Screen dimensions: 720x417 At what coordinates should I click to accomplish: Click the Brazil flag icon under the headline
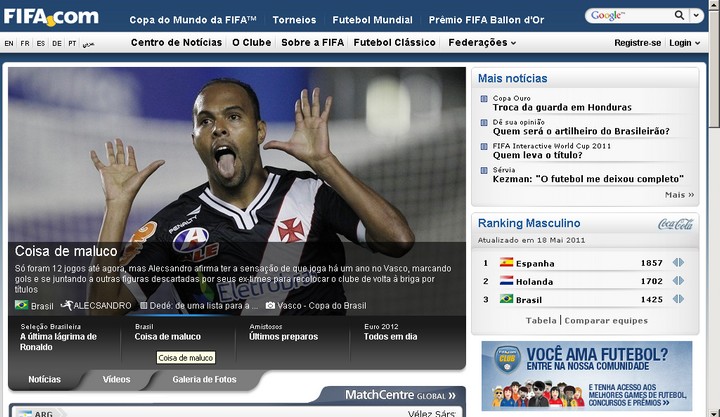pos(21,305)
